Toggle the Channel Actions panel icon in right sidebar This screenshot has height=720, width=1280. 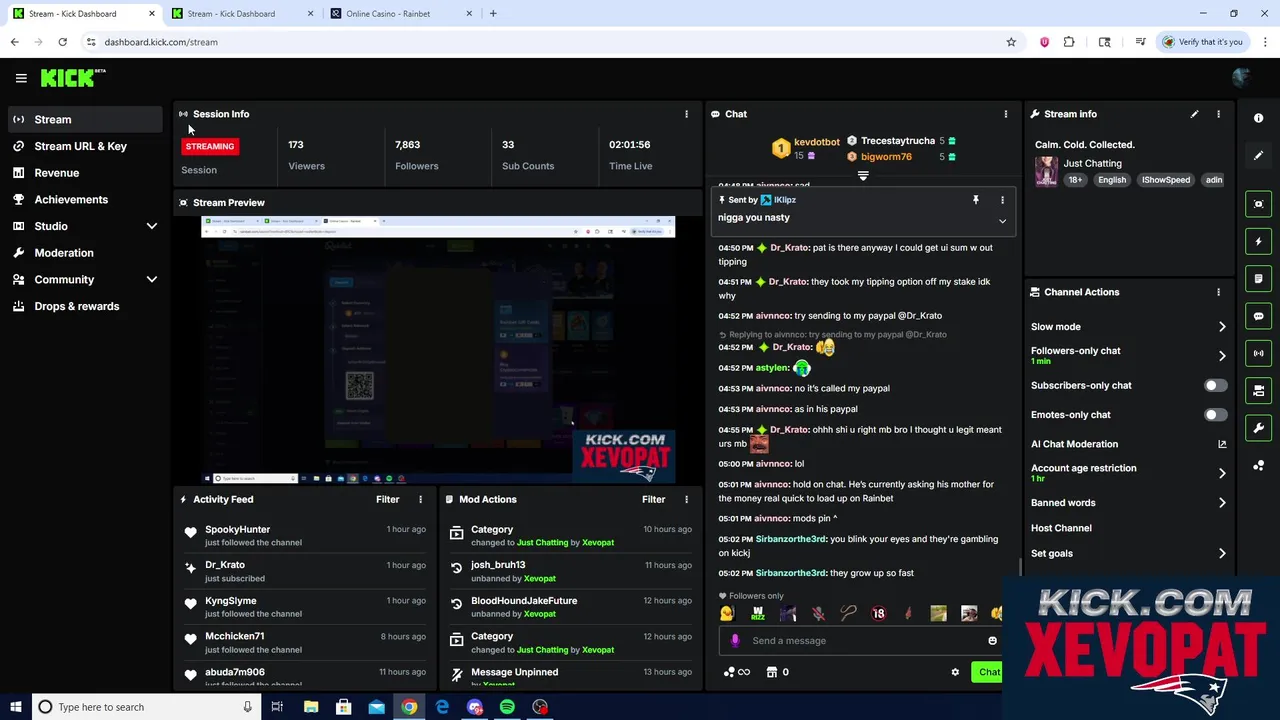tap(1259, 391)
